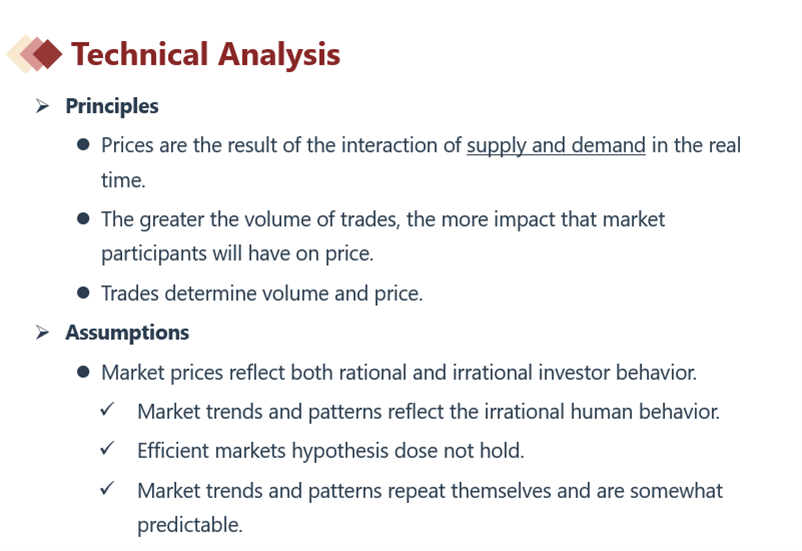This screenshot has height=551, width=802.
Task: Click the word predictable on the last line
Action: pyautogui.click(x=190, y=525)
